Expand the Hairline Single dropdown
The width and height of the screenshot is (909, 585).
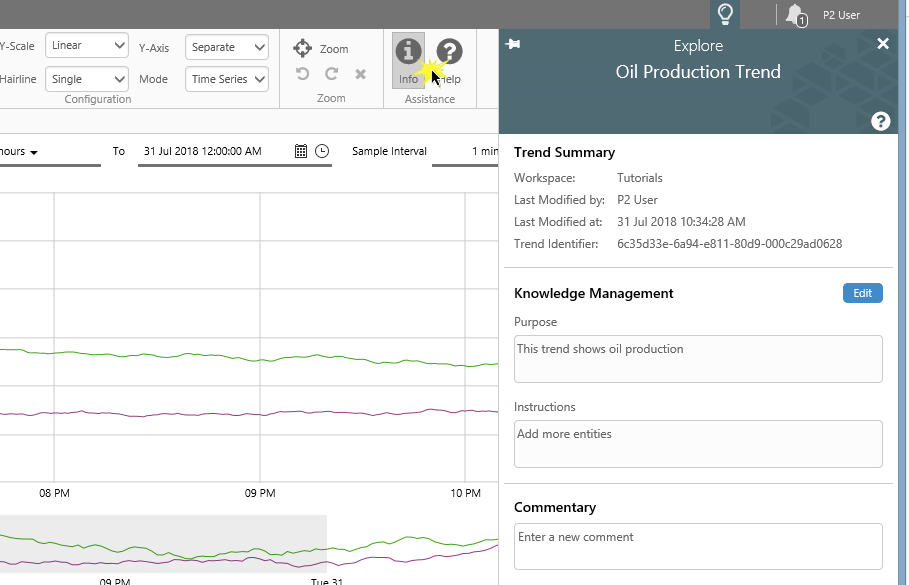88,79
